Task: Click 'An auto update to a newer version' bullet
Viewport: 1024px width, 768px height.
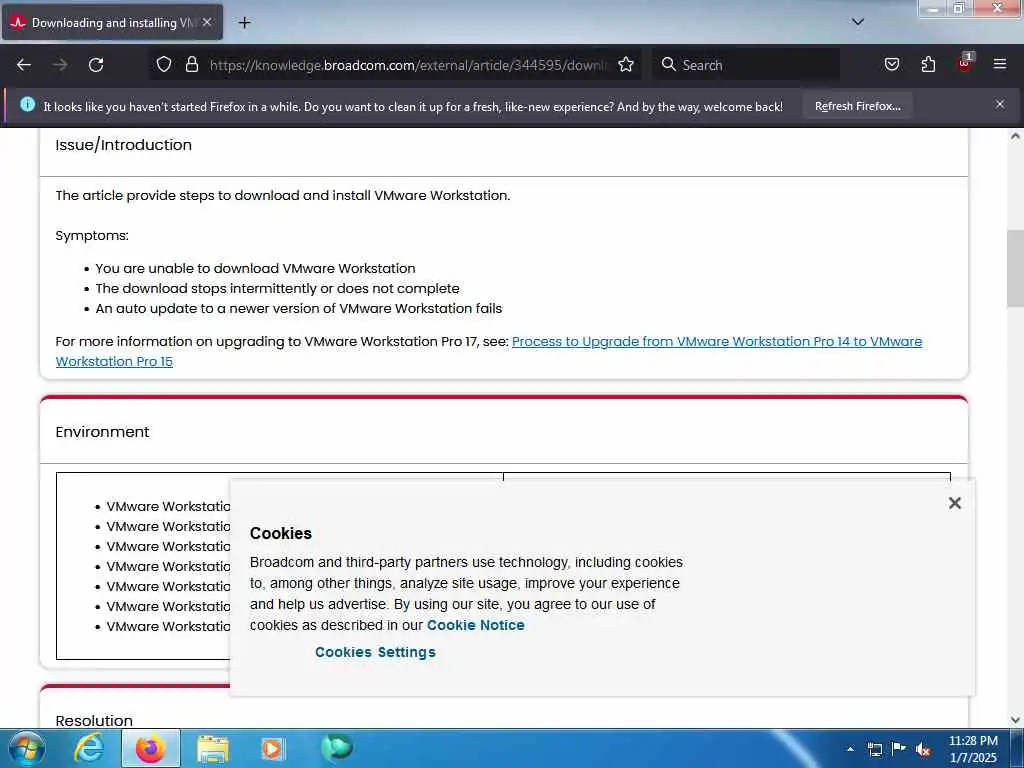Action: tap(298, 308)
